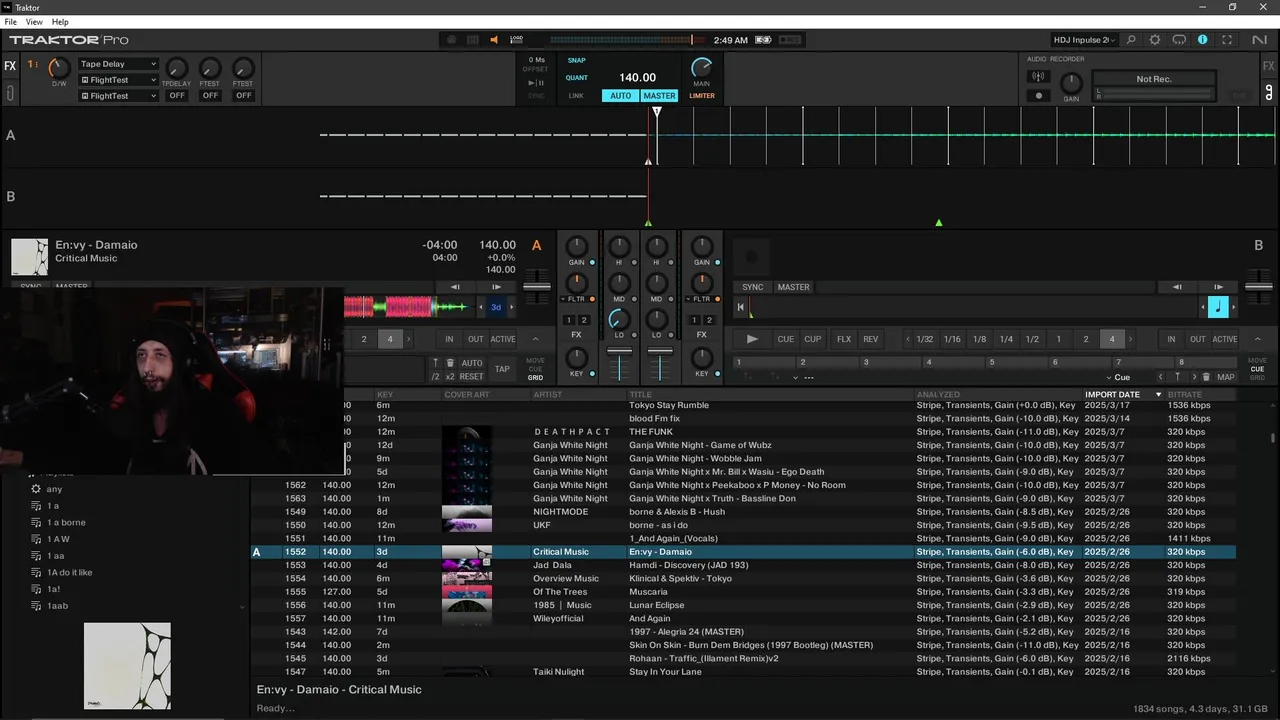Open HDJ Inpulse layout dropdown
The width and height of the screenshot is (1280, 720).
point(1084,40)
